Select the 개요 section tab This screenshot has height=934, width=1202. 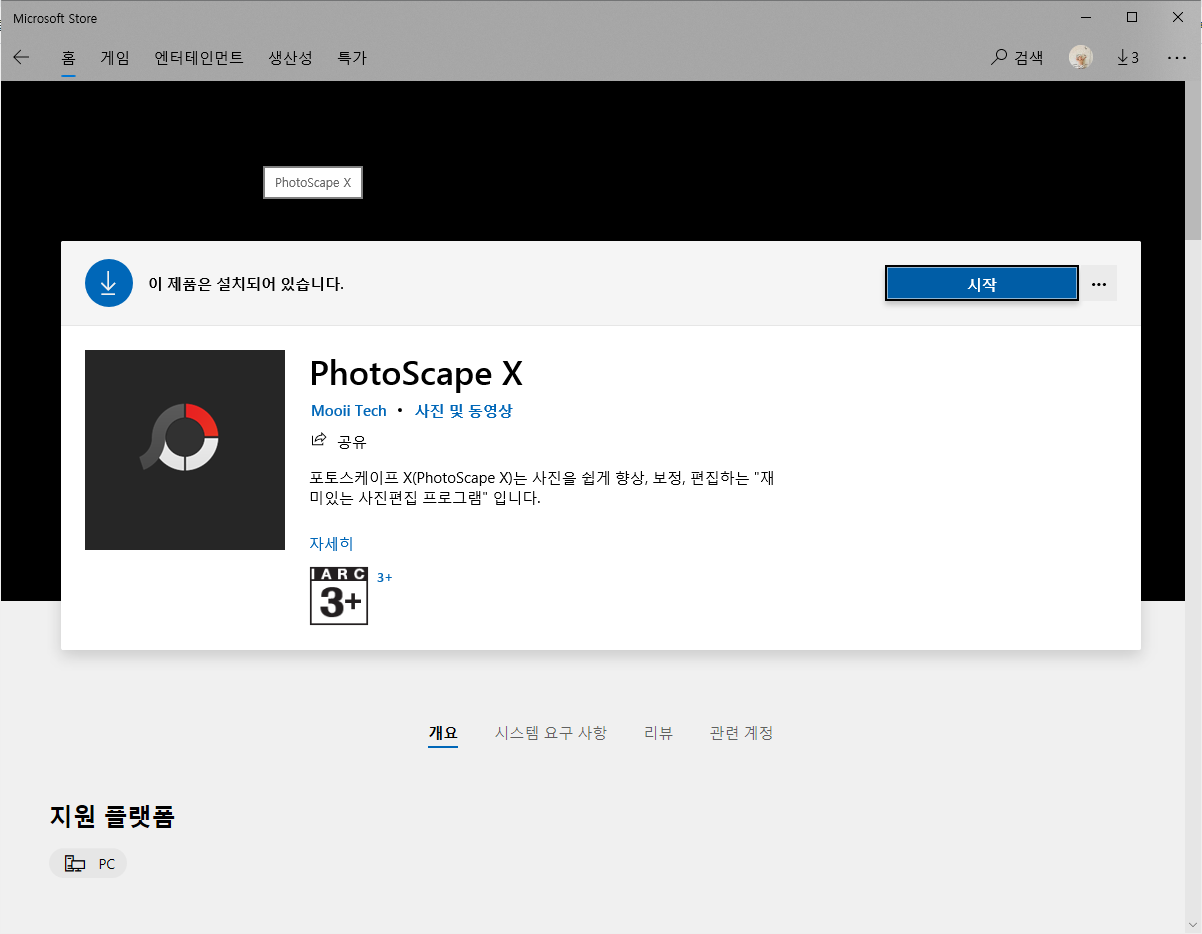coord(443,733)
